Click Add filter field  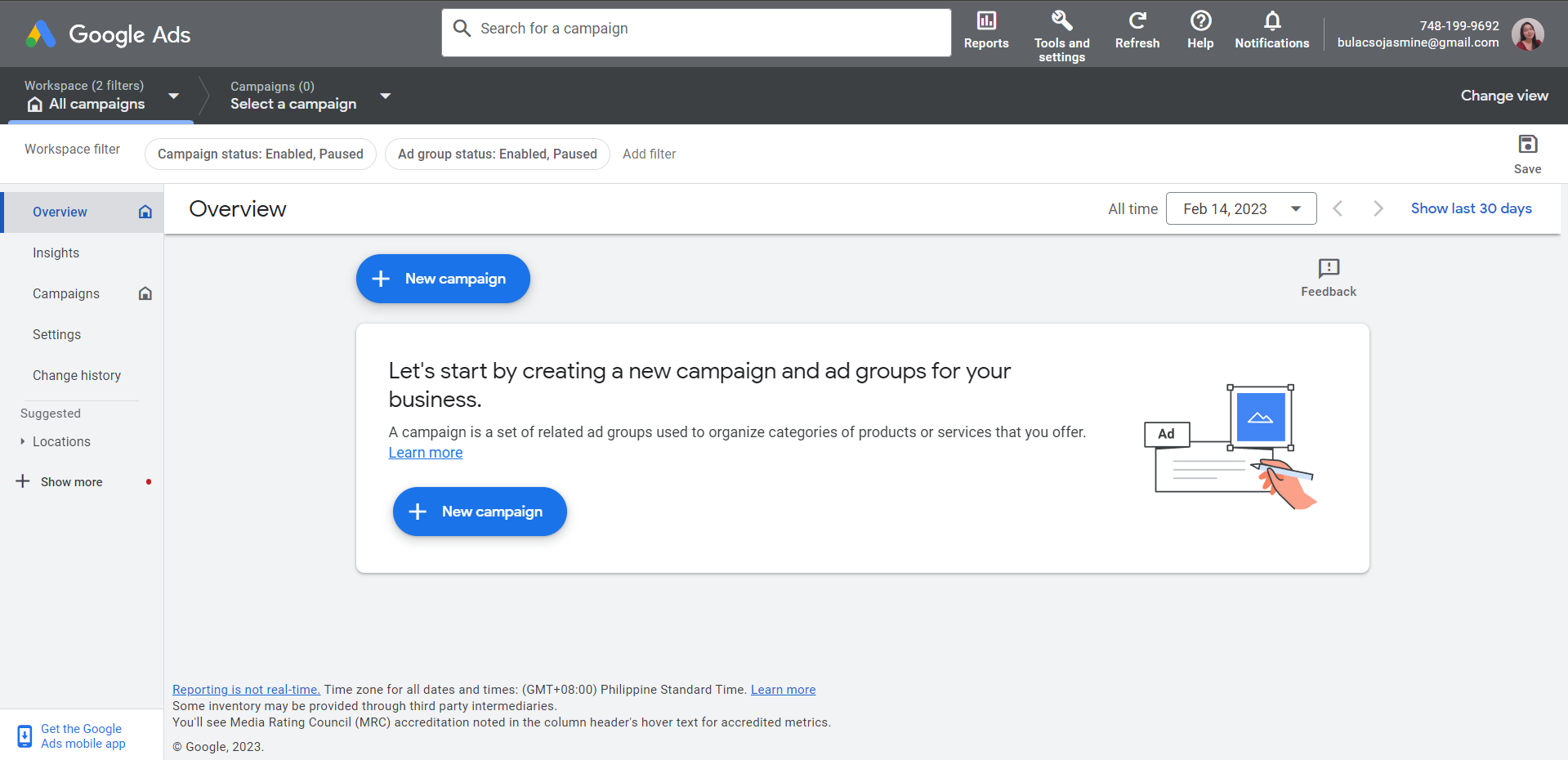650,154
